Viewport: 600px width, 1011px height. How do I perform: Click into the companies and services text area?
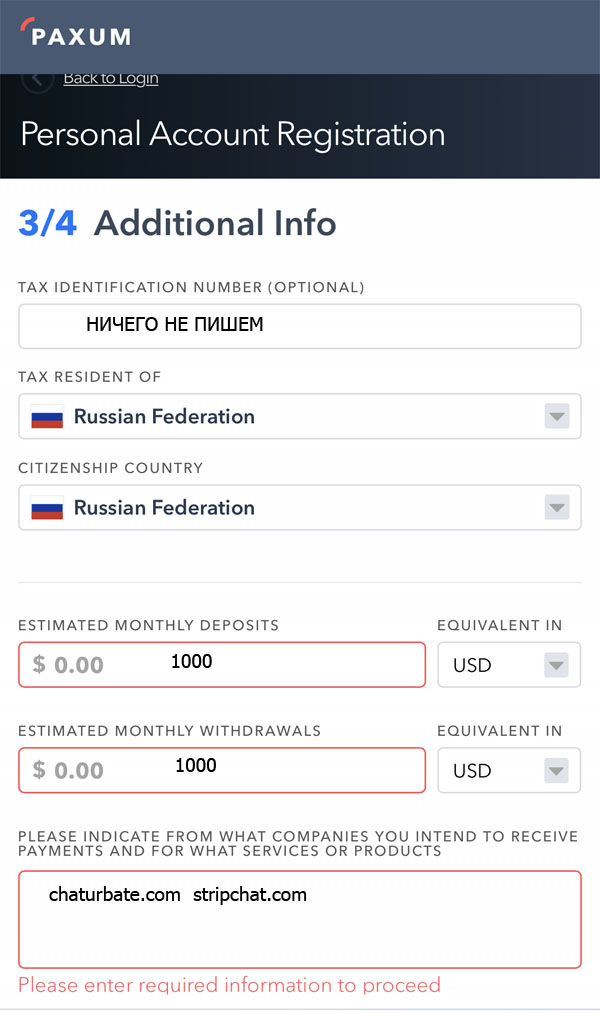pyautogui.click(x=300, y=919)
